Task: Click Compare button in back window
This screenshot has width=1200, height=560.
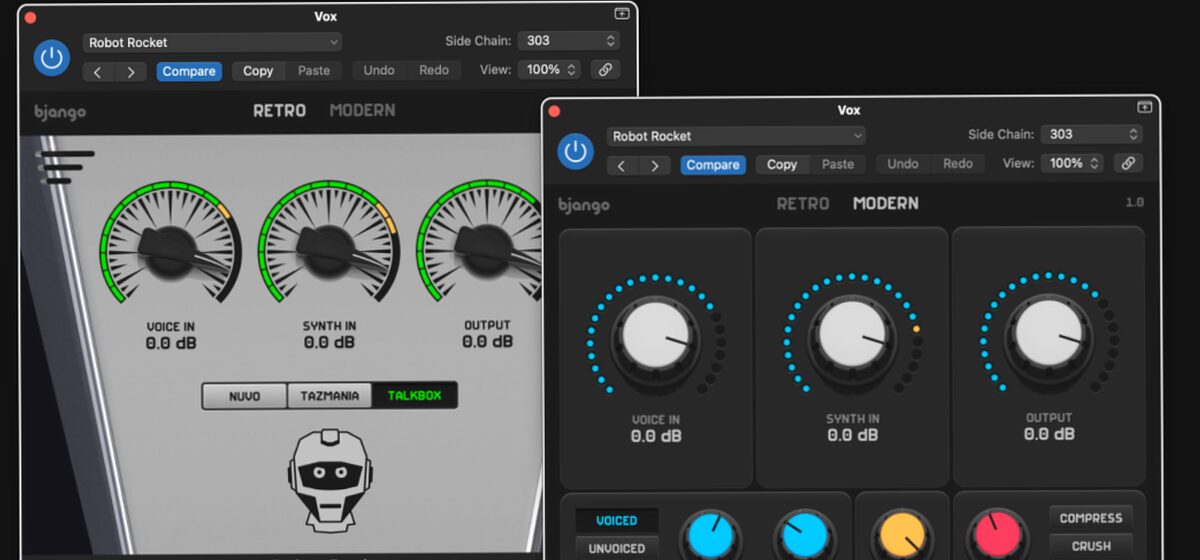Action: [189, 71]
